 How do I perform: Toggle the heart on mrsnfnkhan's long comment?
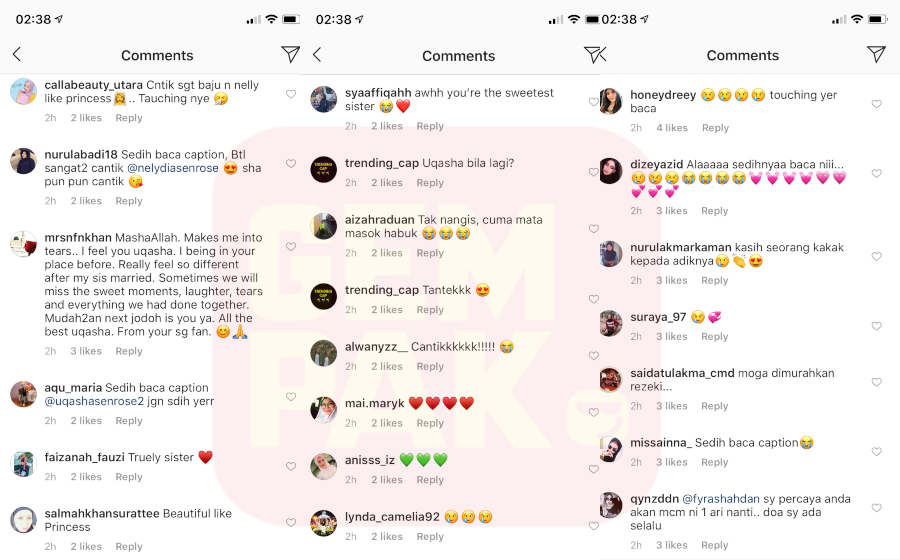point(291,247)
